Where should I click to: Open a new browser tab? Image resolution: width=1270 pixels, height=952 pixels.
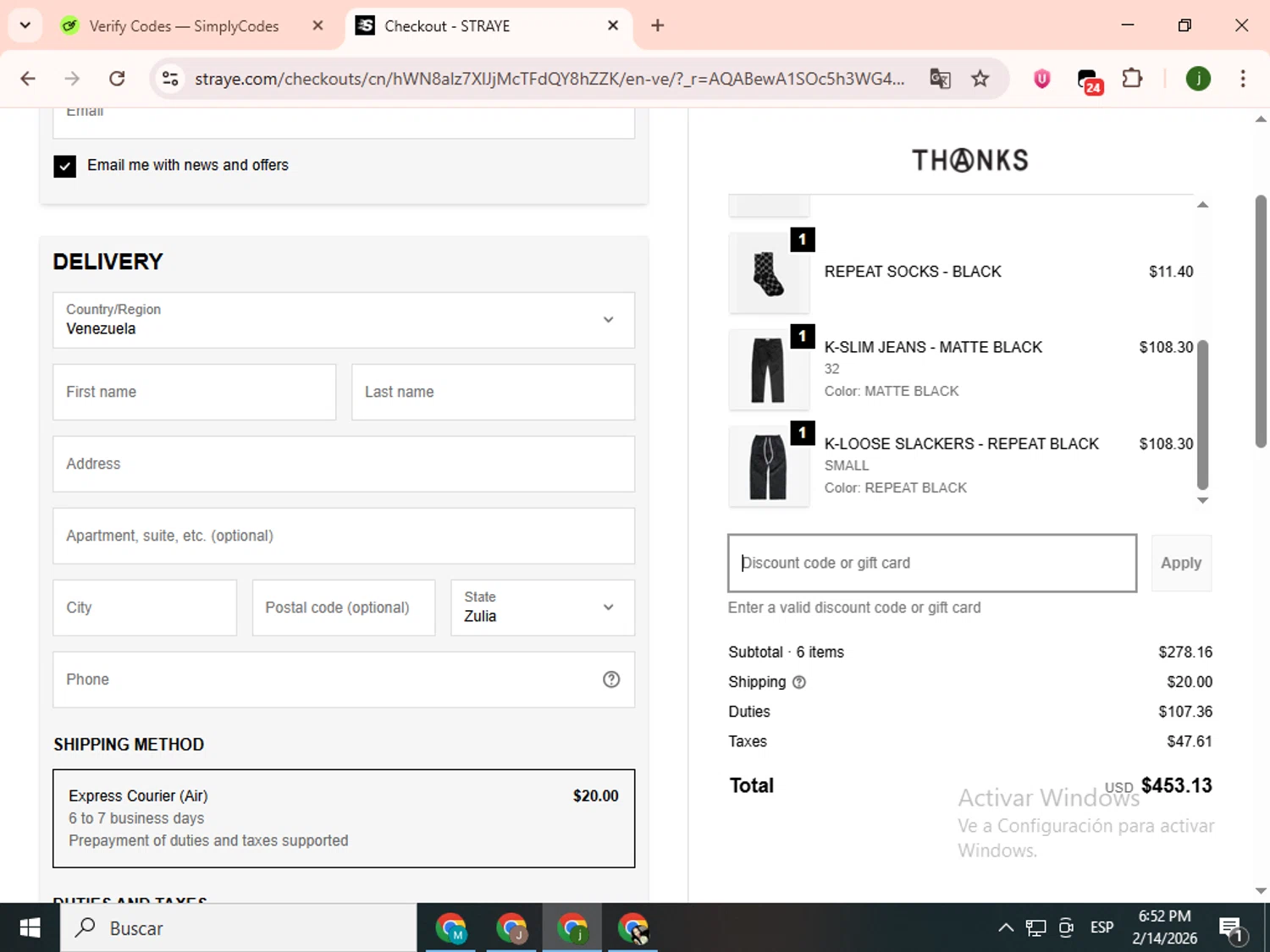coord(657,25)
